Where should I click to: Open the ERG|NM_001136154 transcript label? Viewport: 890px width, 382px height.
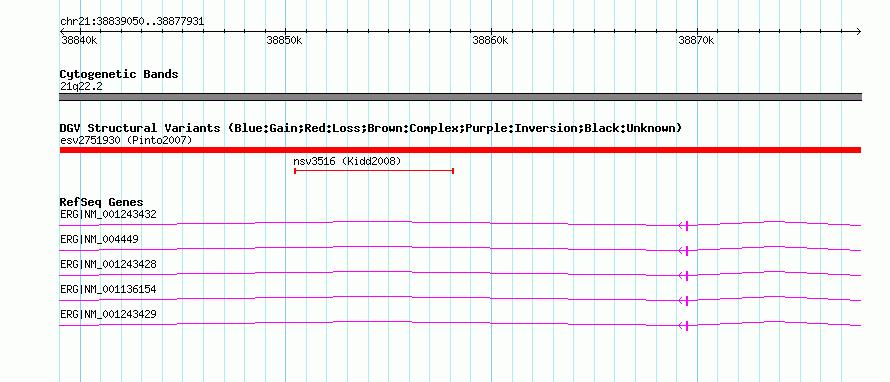click(108, 289)
